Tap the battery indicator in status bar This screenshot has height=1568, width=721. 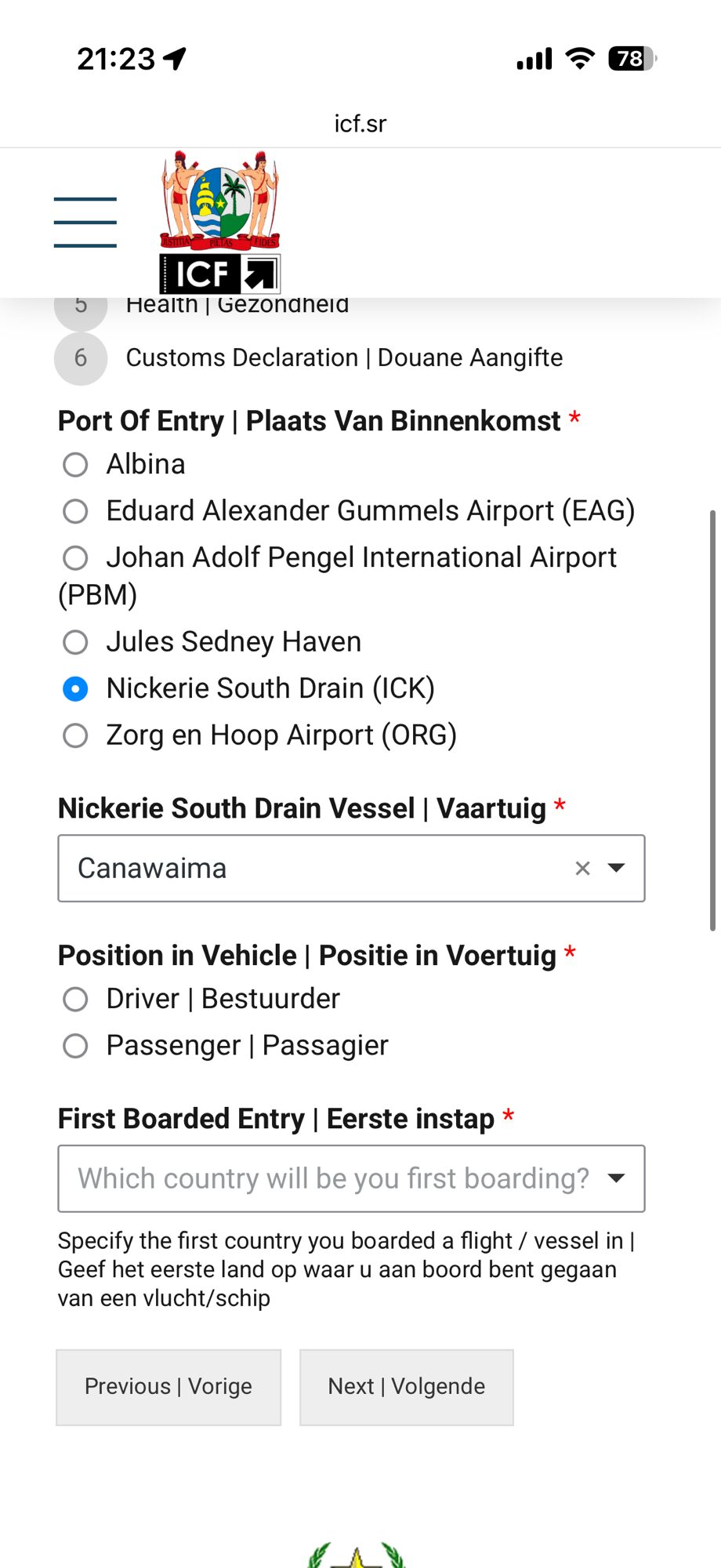[x=632, y=59]
